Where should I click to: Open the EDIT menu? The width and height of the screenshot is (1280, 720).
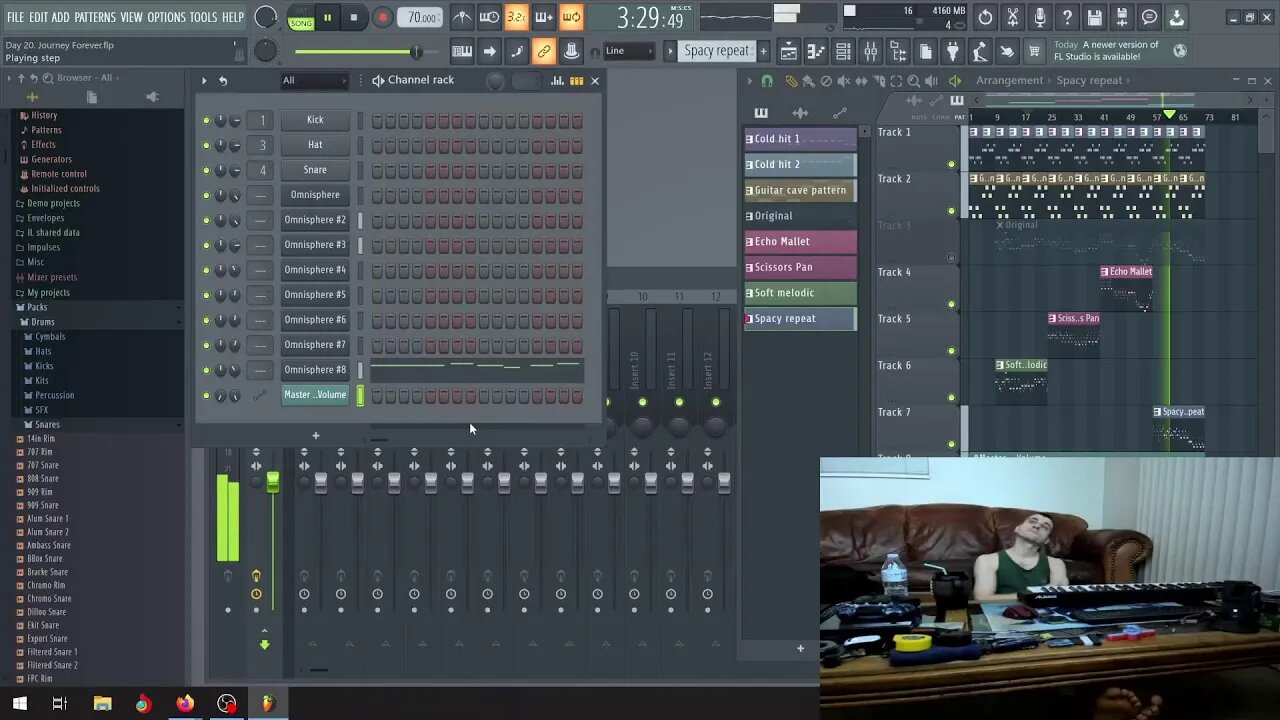tap(38, 17)
